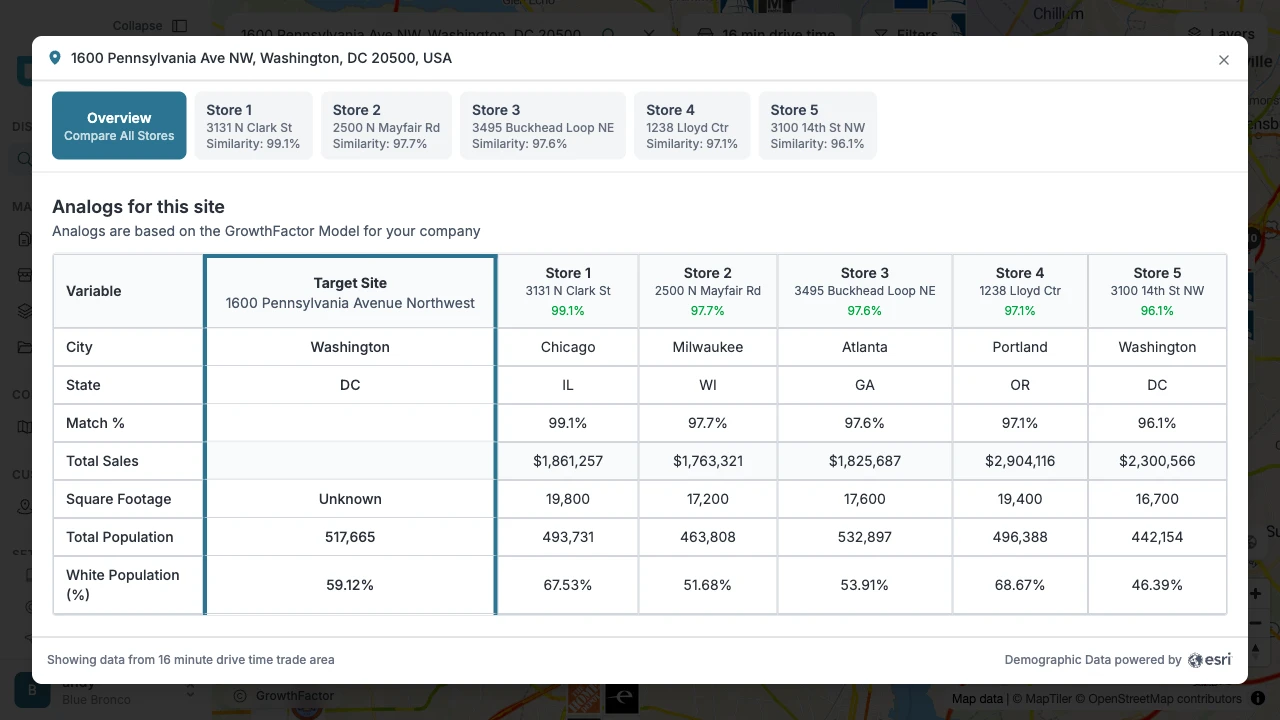Screen dimensions: 1280x720
Task: Click the Layers icon on the map toolbar
Action: tap(1194, 33)
